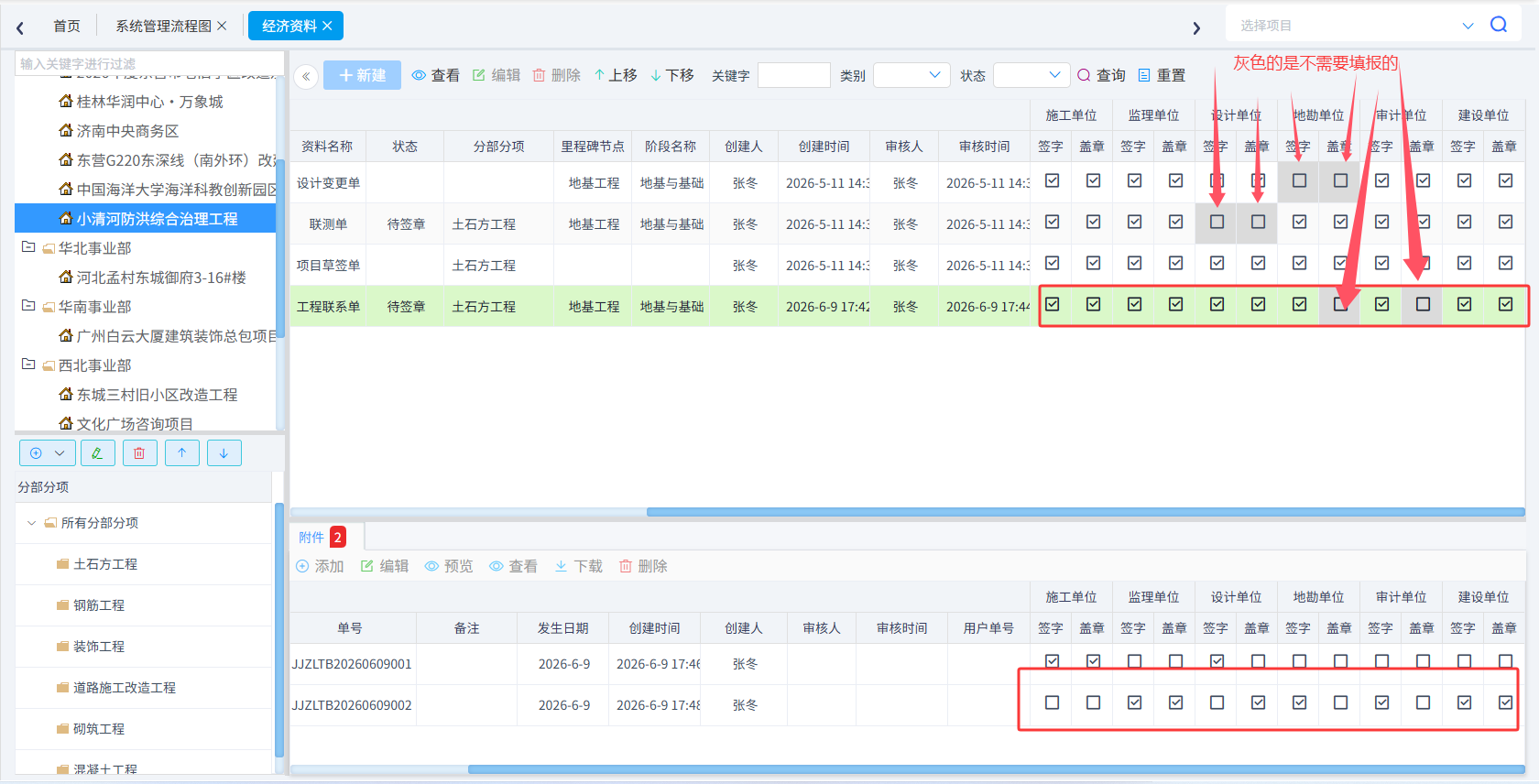The width and height of the screenshot is (1539, 784).
Task: Click 编辑 in the top toolbar
Action: pyautogui.click(x=497, y=75)
